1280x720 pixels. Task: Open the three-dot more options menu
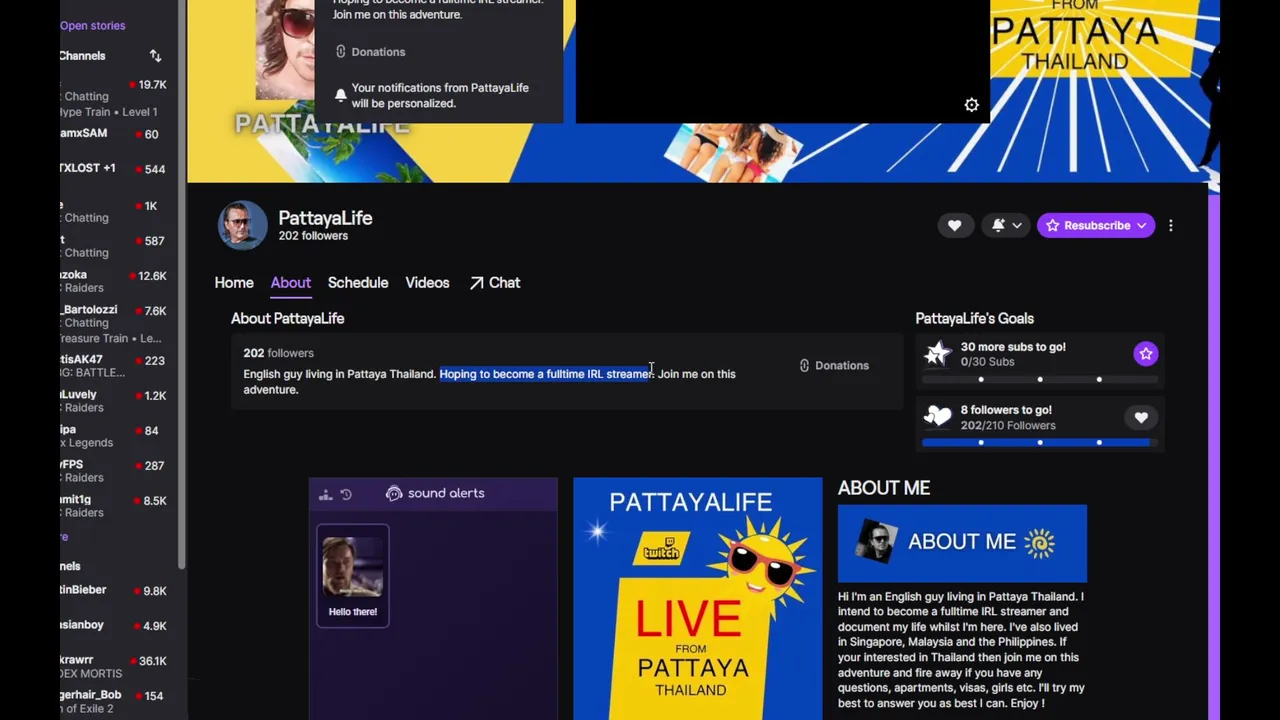point(1171,226)
